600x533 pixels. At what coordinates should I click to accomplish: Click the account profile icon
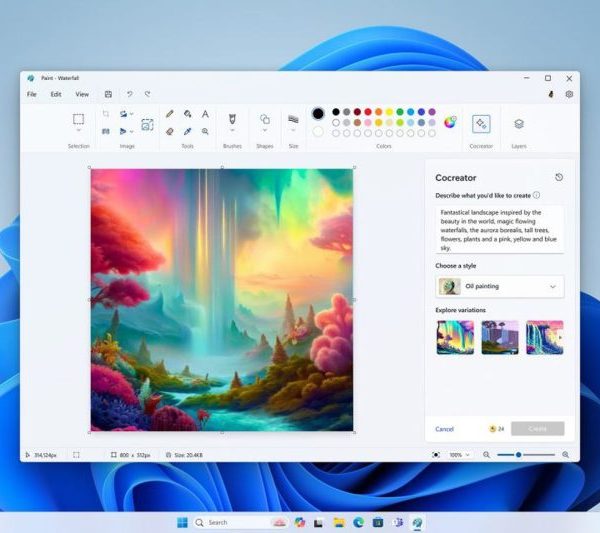click(551, 94)
